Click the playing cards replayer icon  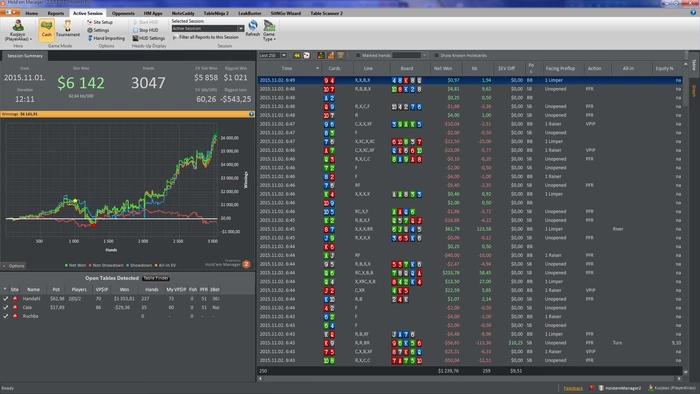[307, 55]
